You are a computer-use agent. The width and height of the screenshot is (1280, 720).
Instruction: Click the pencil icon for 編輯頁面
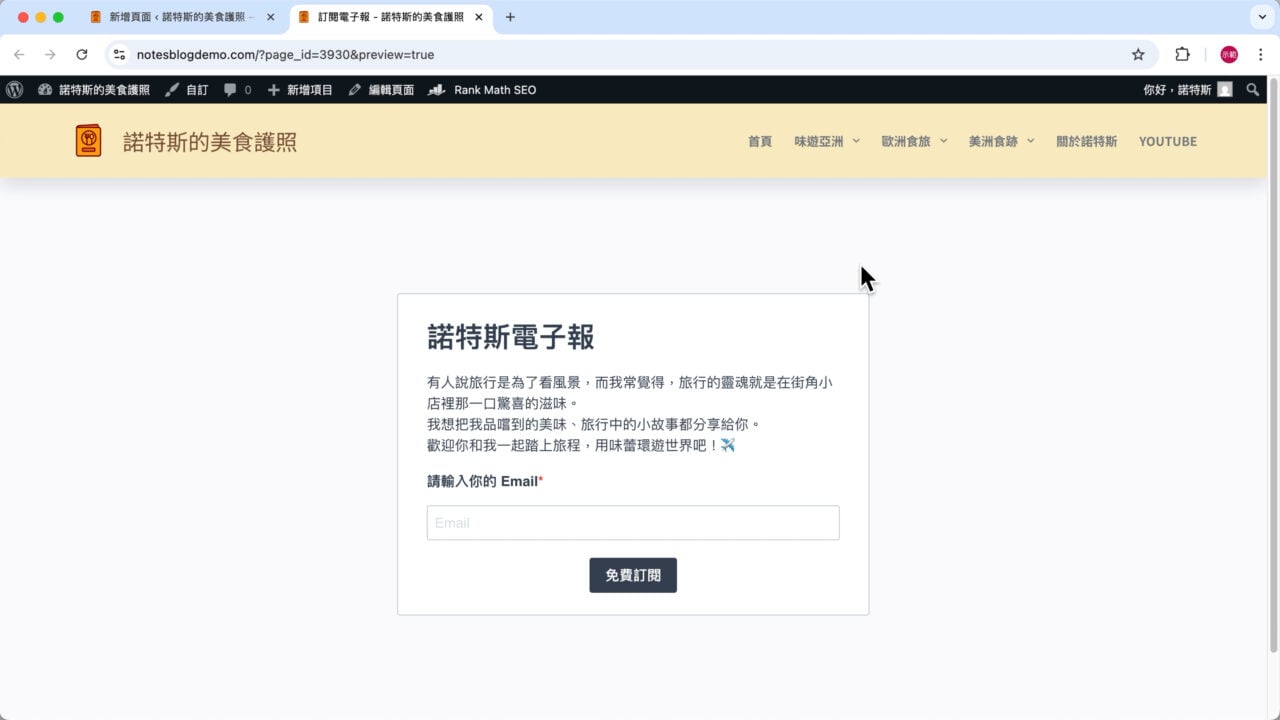click(354, 89)
